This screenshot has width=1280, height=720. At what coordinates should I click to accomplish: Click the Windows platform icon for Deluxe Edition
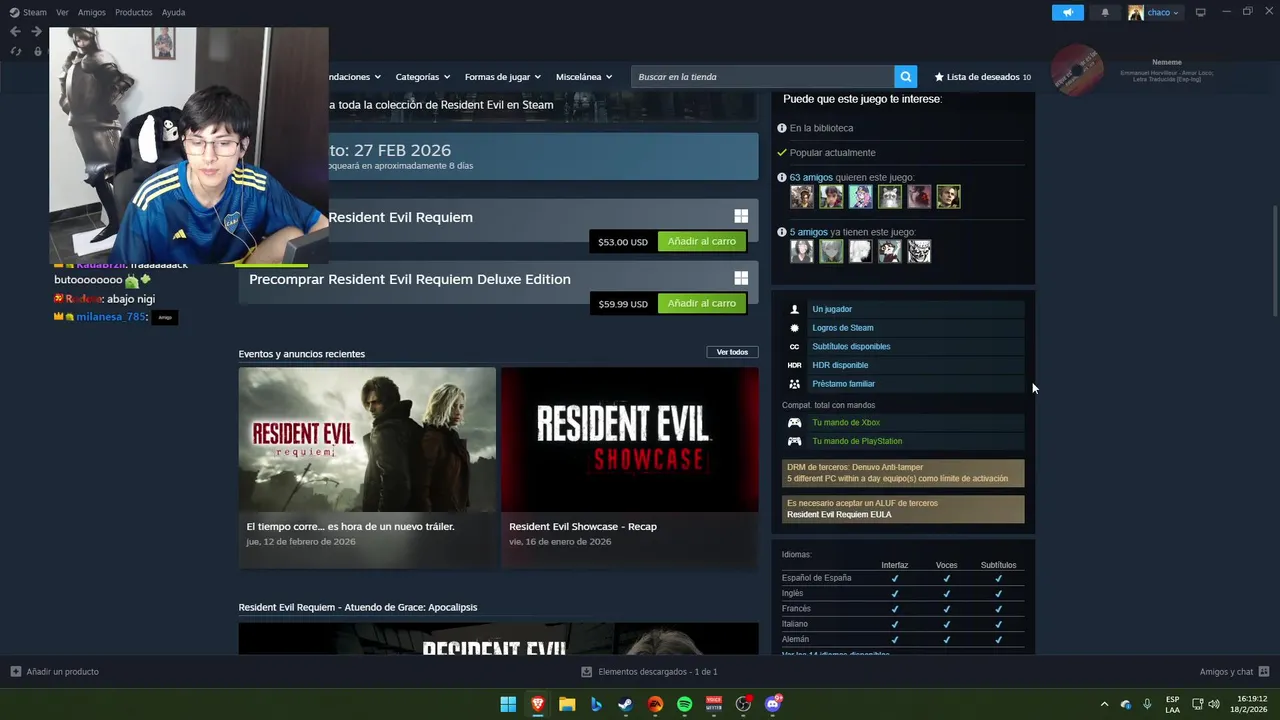pos(741,278)
